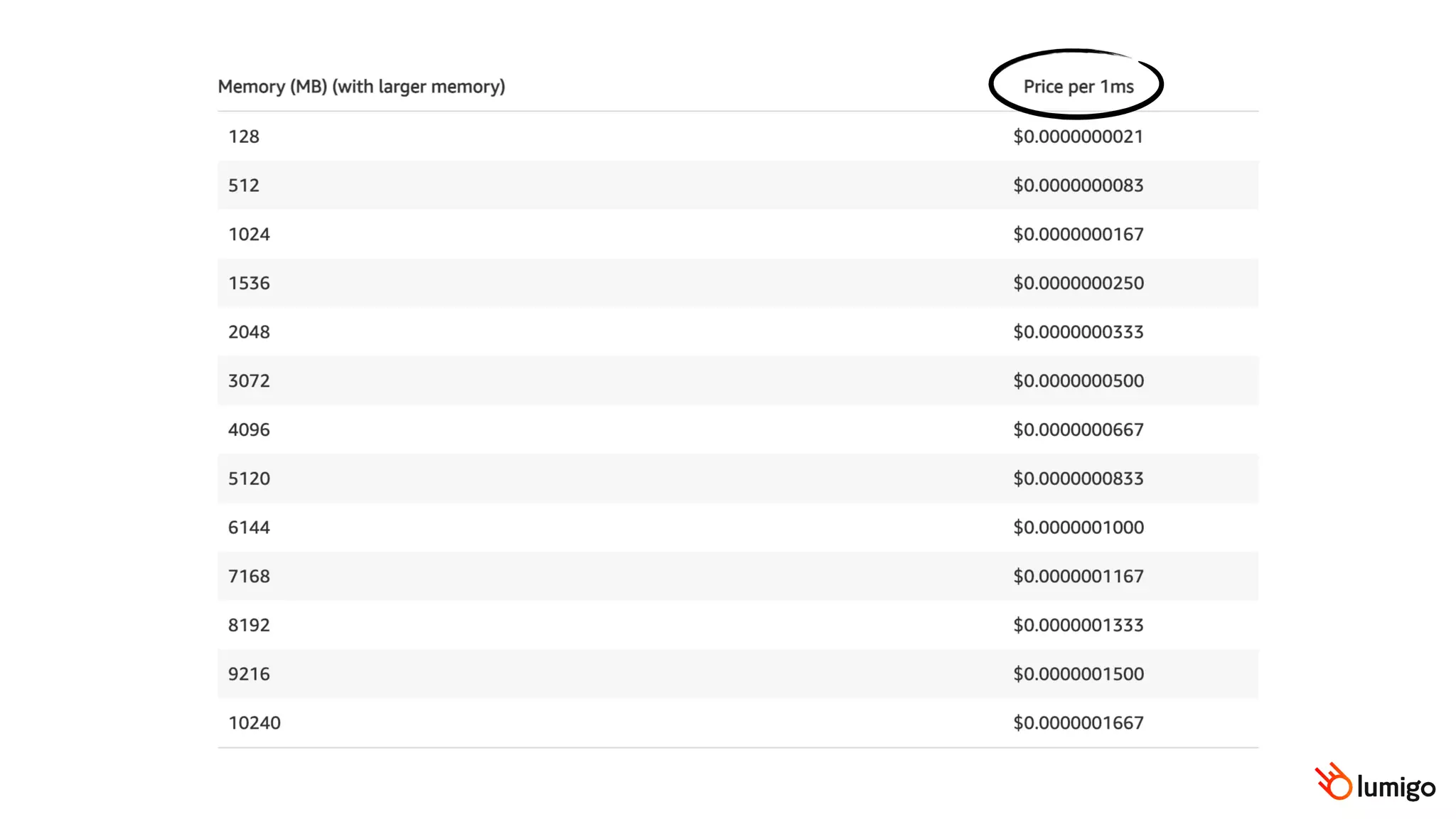
Task: Click the Lumigo flame logo icon
Action: [x=1333, y=781]
